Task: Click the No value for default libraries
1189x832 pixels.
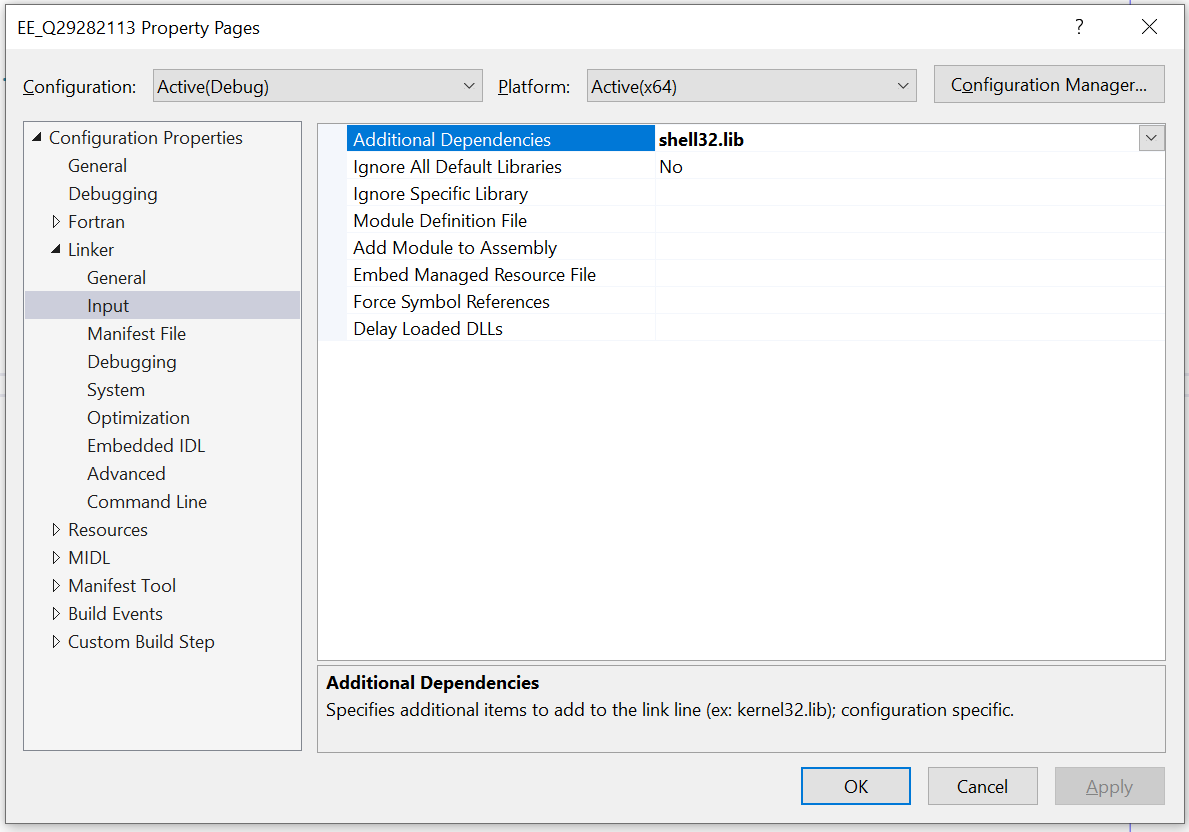Action: pos(909,166)
